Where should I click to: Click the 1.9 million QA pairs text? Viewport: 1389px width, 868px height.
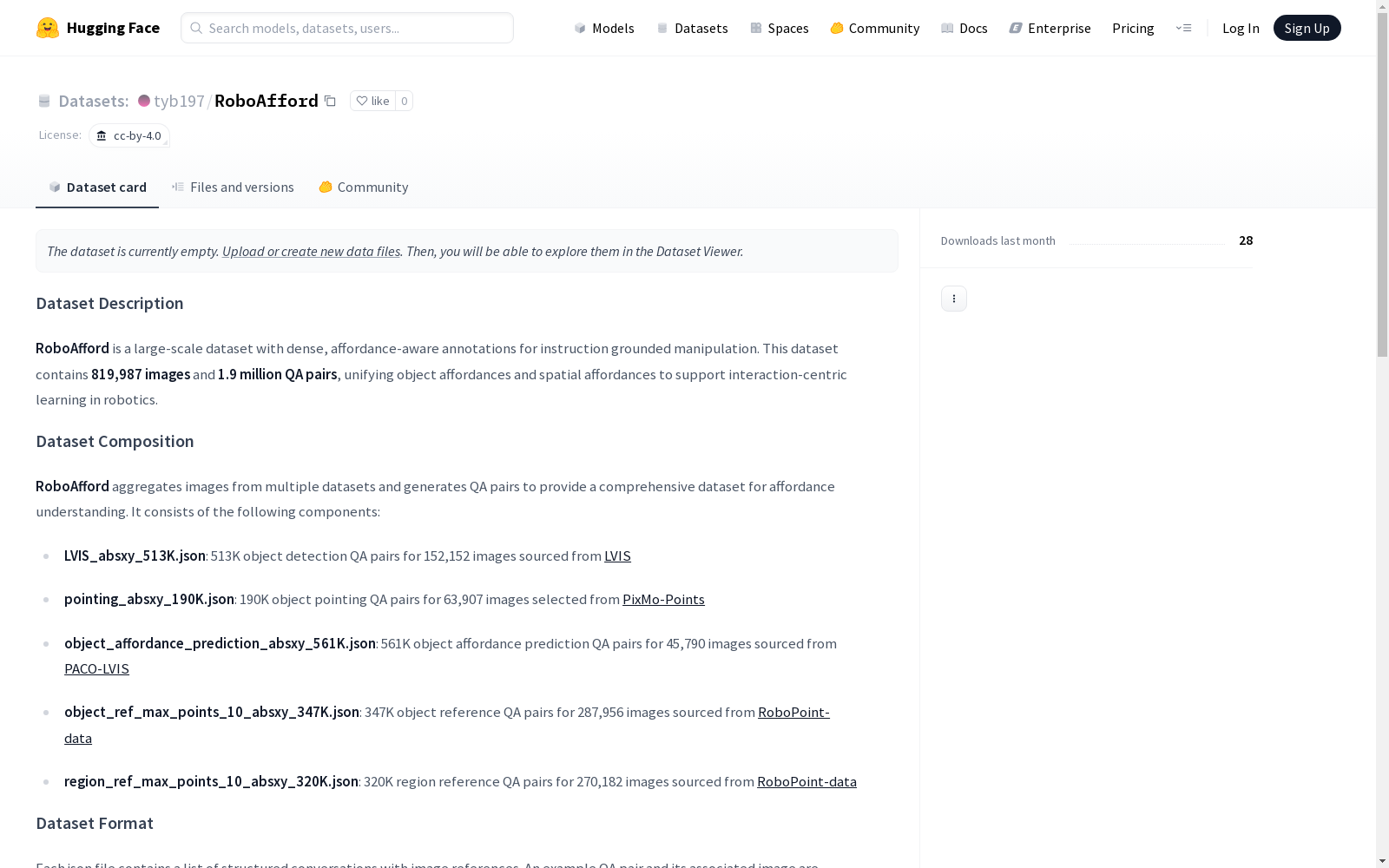point(277,374)
